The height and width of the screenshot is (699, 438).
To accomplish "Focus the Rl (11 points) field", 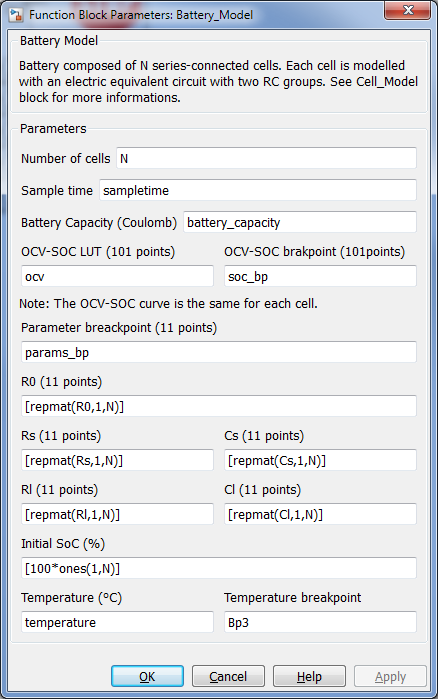I will (118, 514).
